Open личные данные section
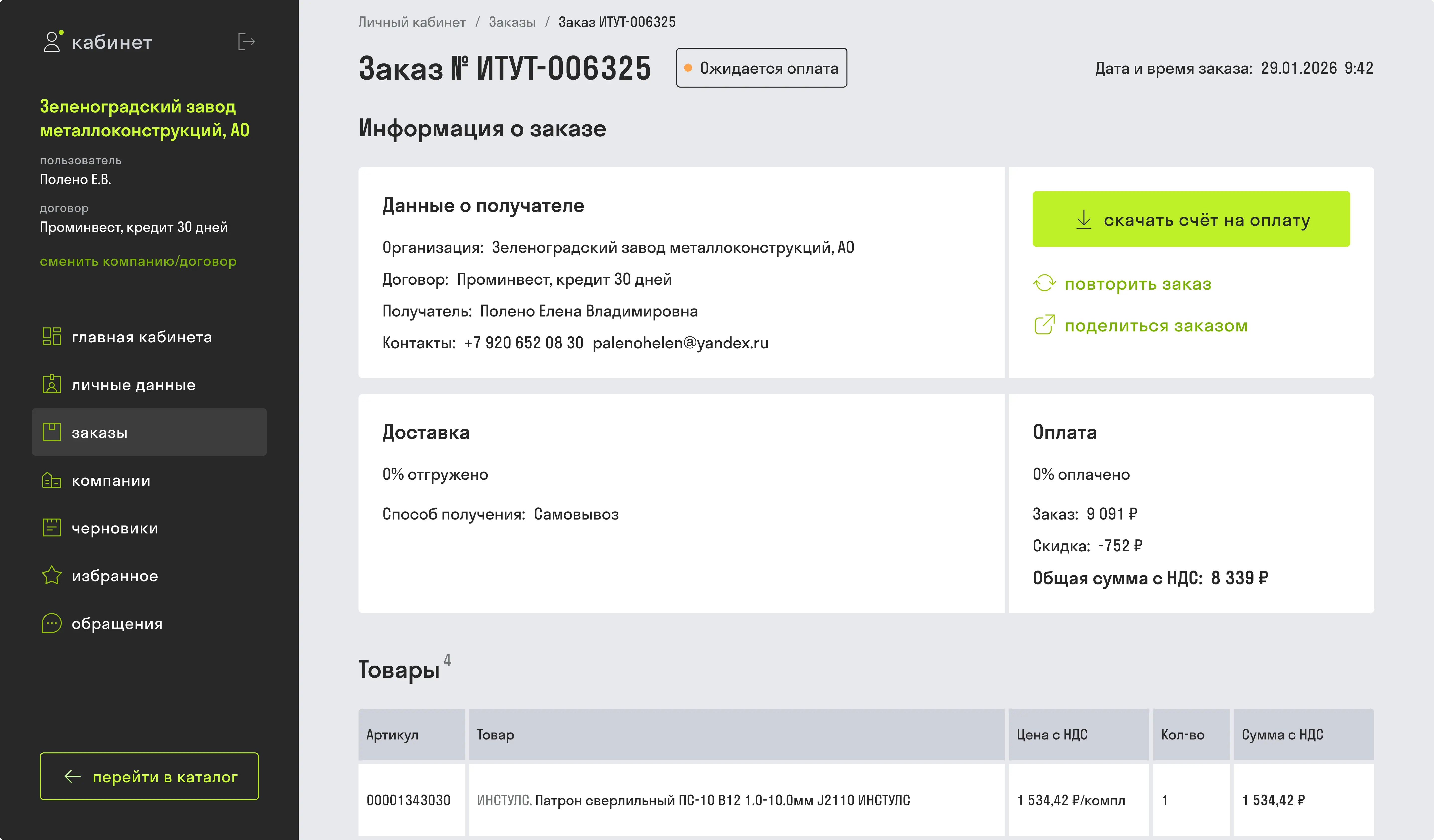The image size is (1434, 840). point(149,384)
